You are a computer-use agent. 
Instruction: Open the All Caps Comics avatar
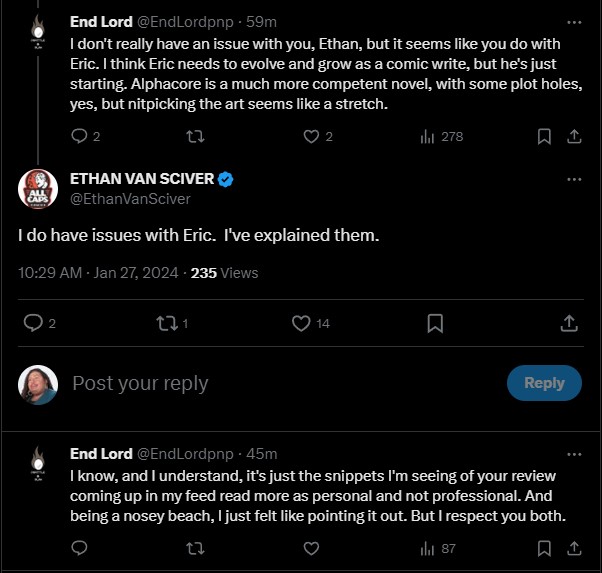[x=38, y=189]
